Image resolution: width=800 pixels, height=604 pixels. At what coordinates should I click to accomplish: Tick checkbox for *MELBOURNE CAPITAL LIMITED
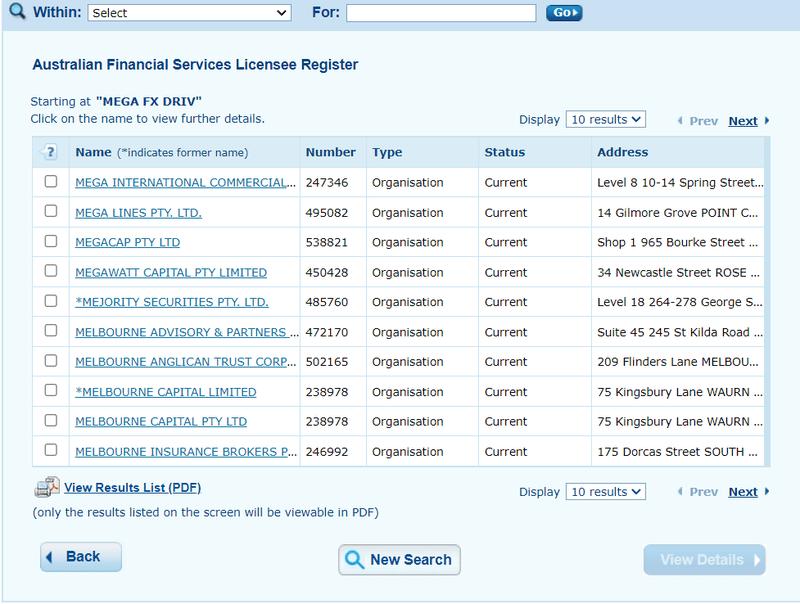(51, 390)
